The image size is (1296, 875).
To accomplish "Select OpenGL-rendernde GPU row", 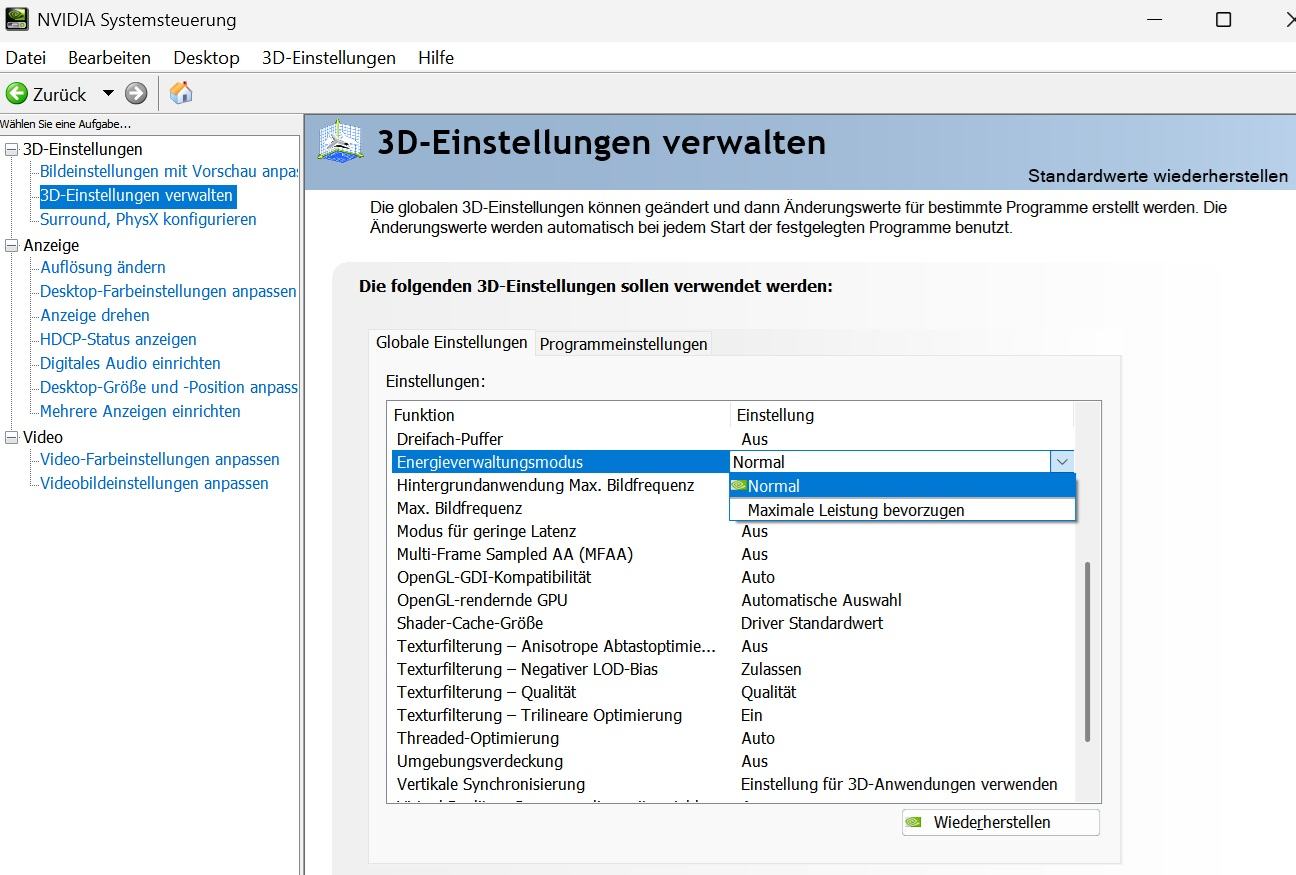I will (731, 600).
